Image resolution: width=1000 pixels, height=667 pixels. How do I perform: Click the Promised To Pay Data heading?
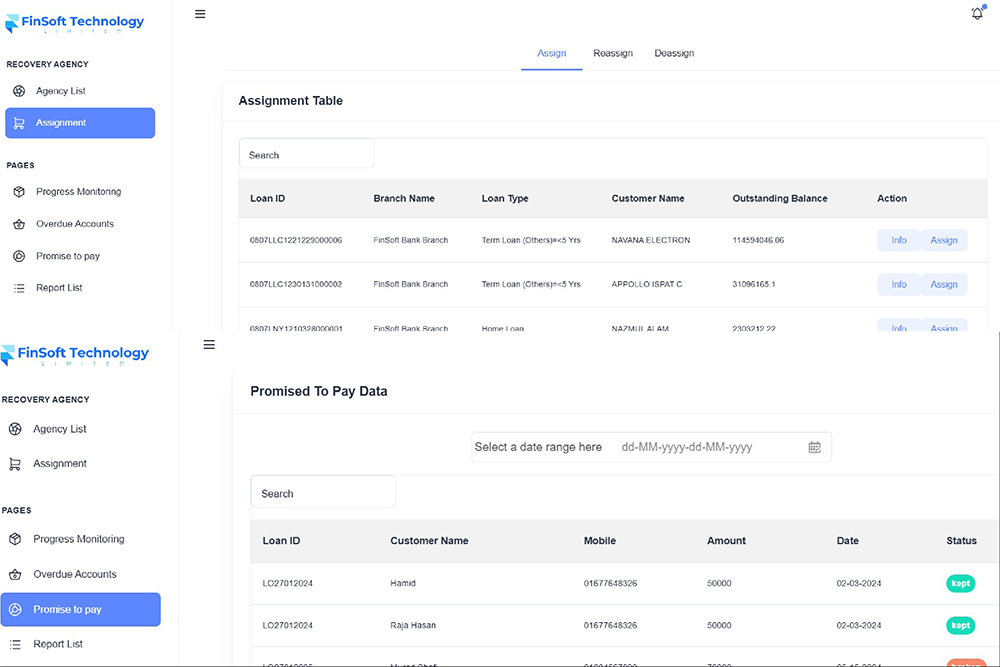(x=319, y=392)
